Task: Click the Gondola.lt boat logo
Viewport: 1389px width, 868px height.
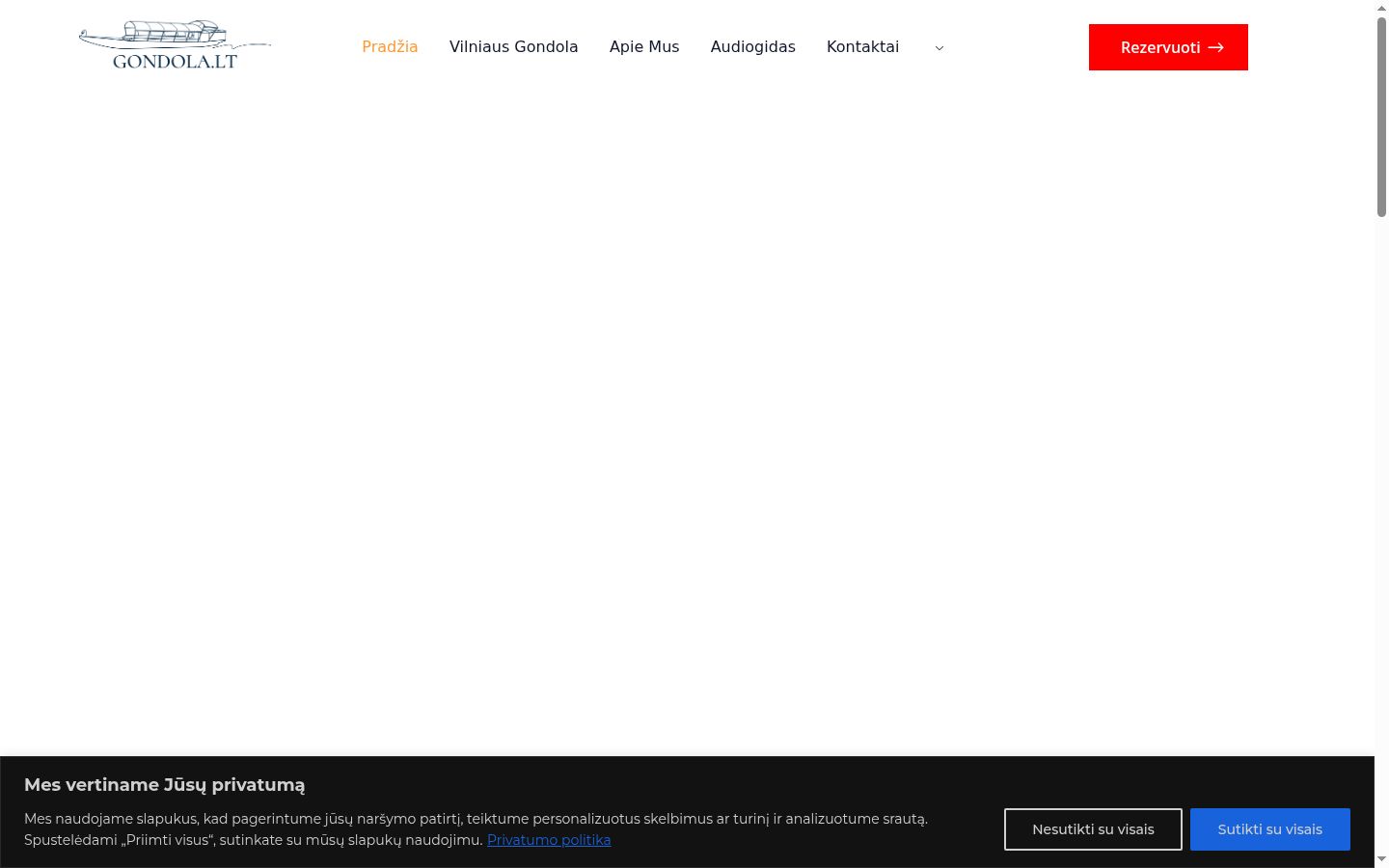Action: click(175, 45)
